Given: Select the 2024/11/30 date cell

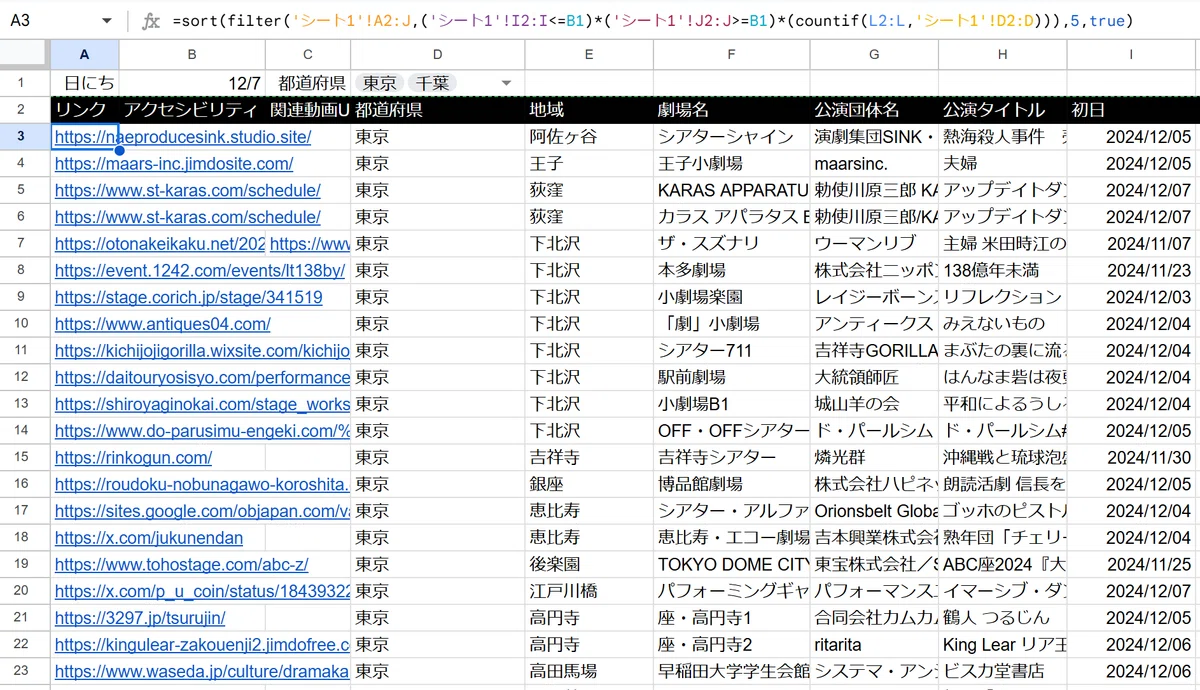Looking at the screenshot, I should click(1133, 457).
